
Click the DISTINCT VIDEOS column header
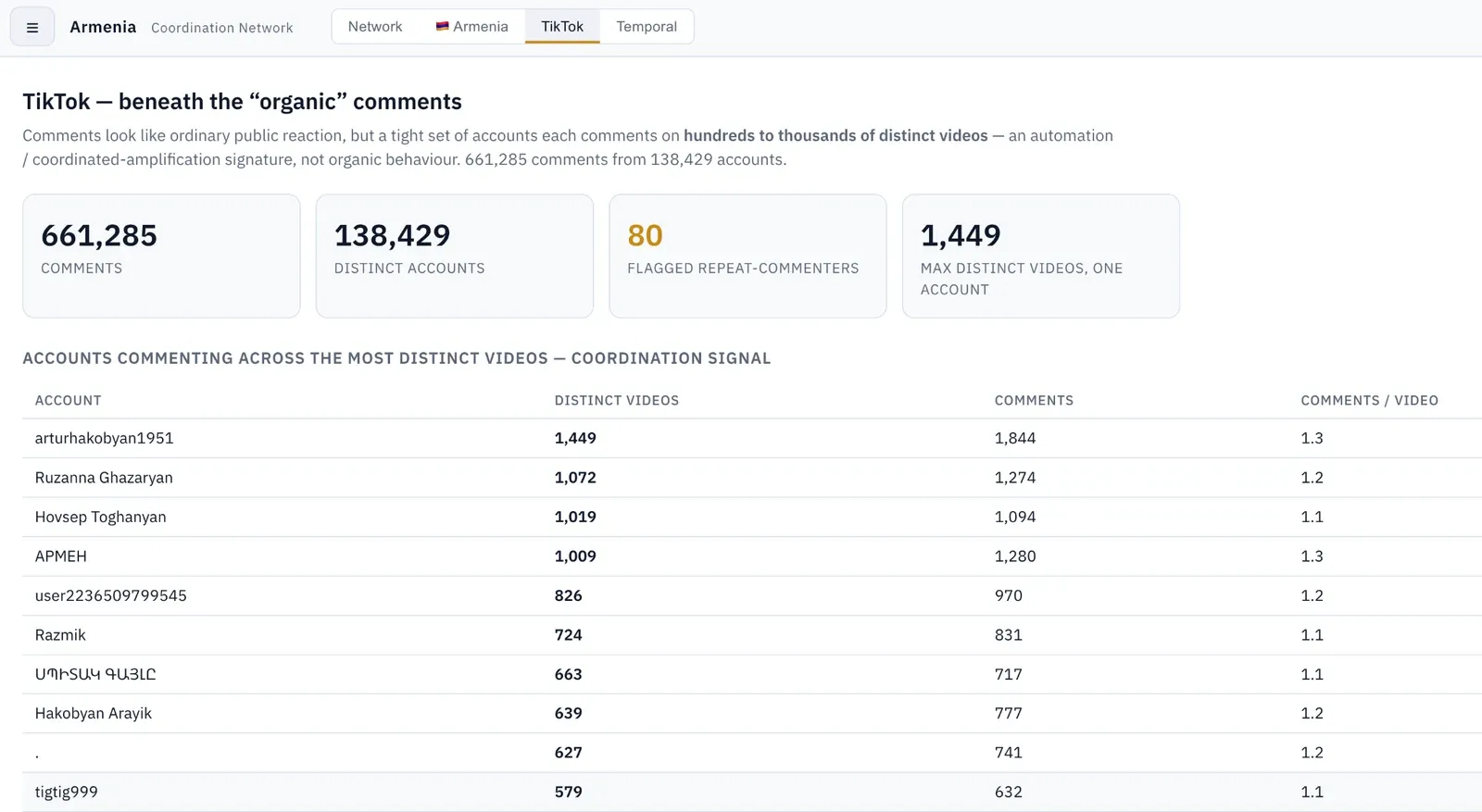pyautogui.click(x=617, y=400)
